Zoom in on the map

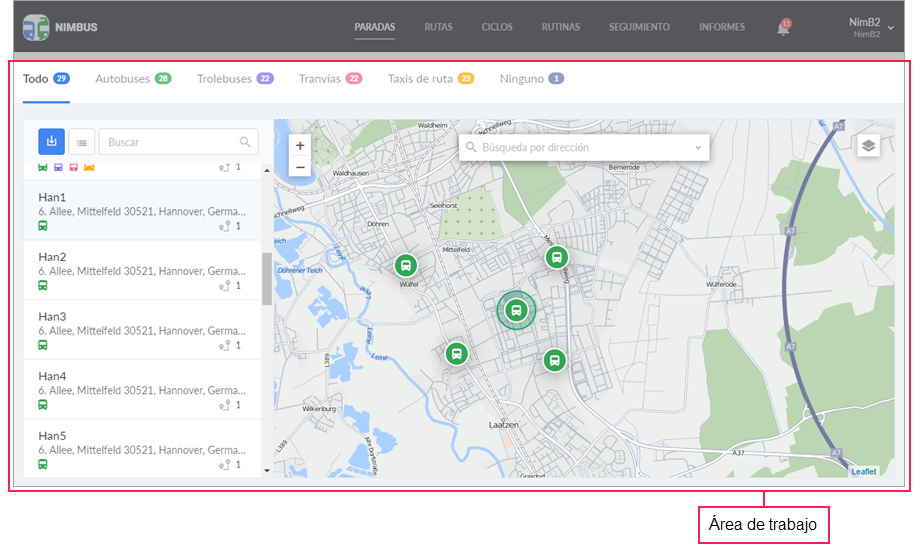(x=300, y=145)
